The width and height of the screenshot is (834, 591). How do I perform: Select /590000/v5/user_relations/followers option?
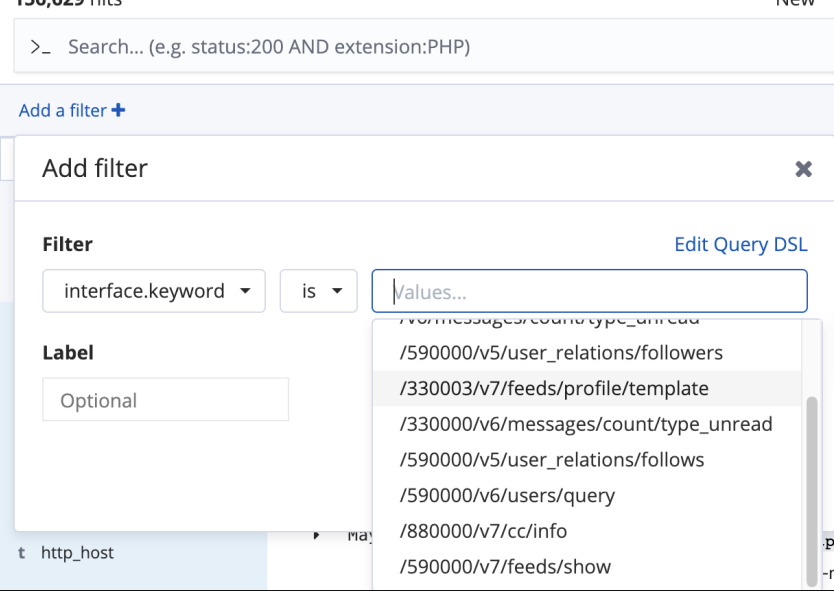(x=561, y=352)
